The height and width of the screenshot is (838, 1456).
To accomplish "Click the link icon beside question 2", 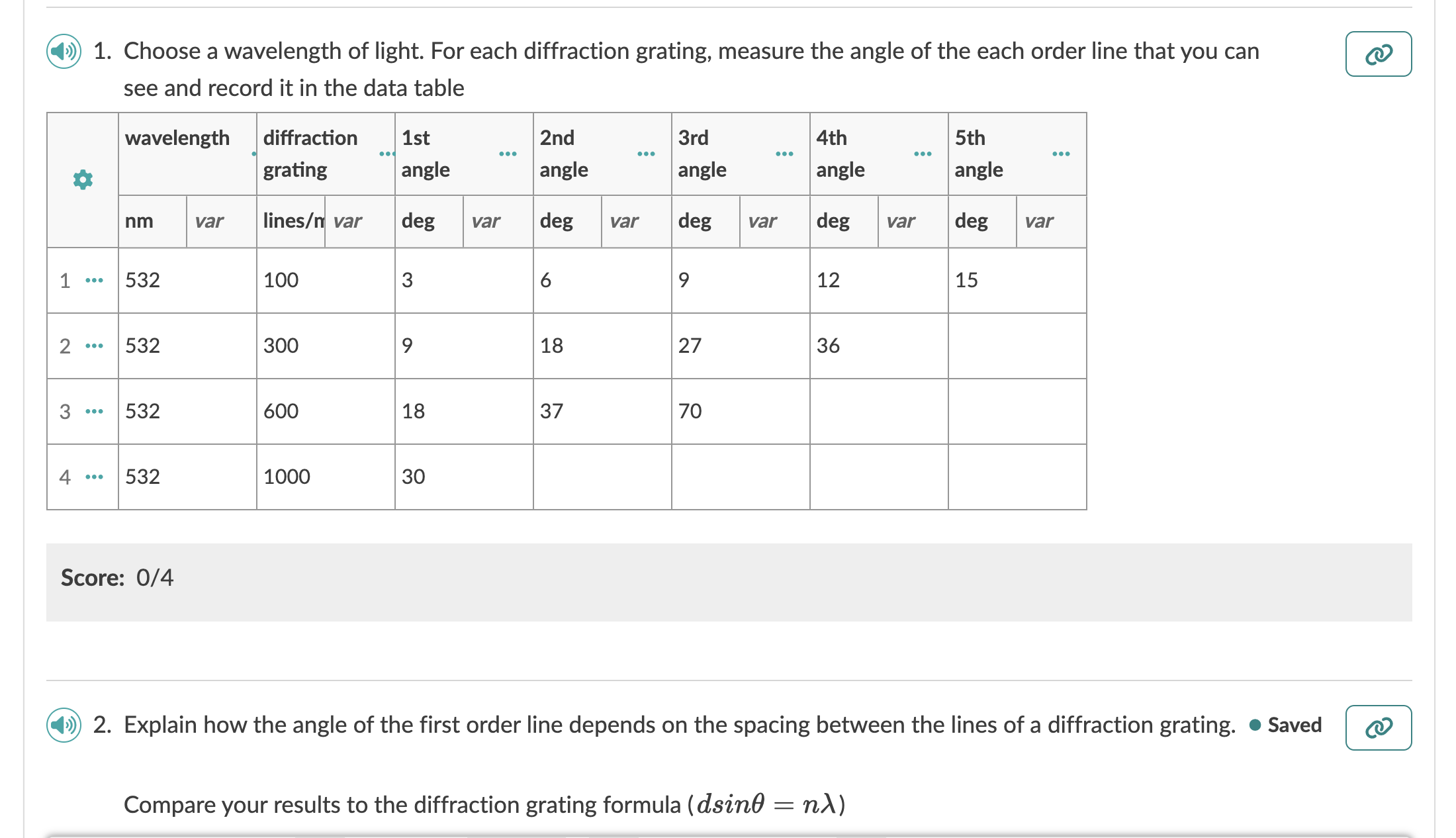I will 1379,728.
